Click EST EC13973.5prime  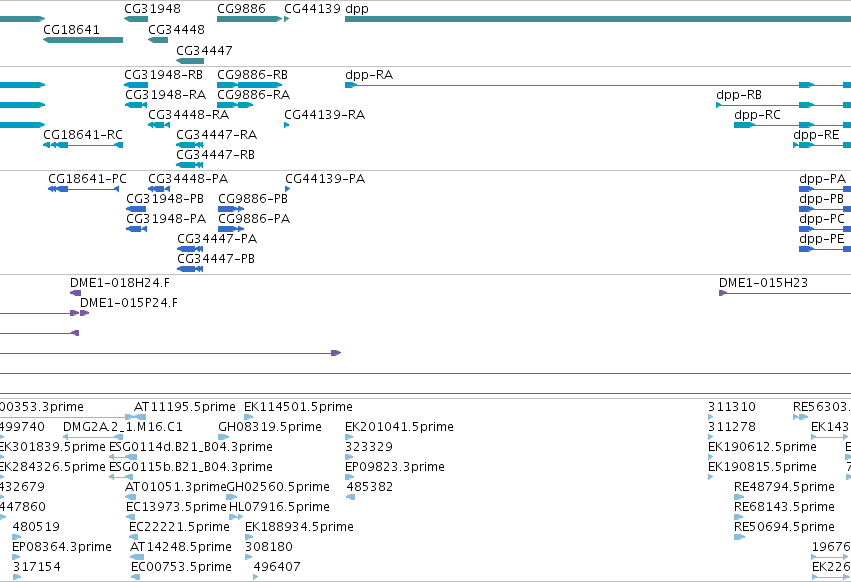click(x=176, y=507)
